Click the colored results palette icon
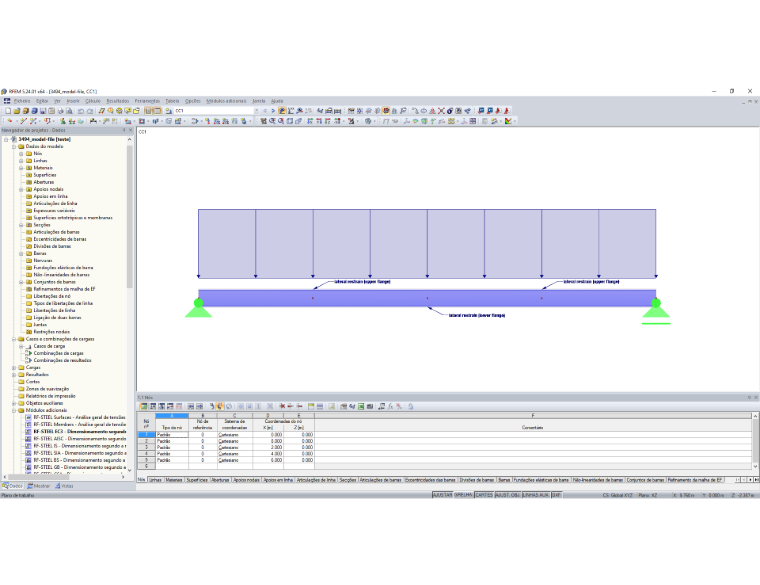 click(508, 121)
